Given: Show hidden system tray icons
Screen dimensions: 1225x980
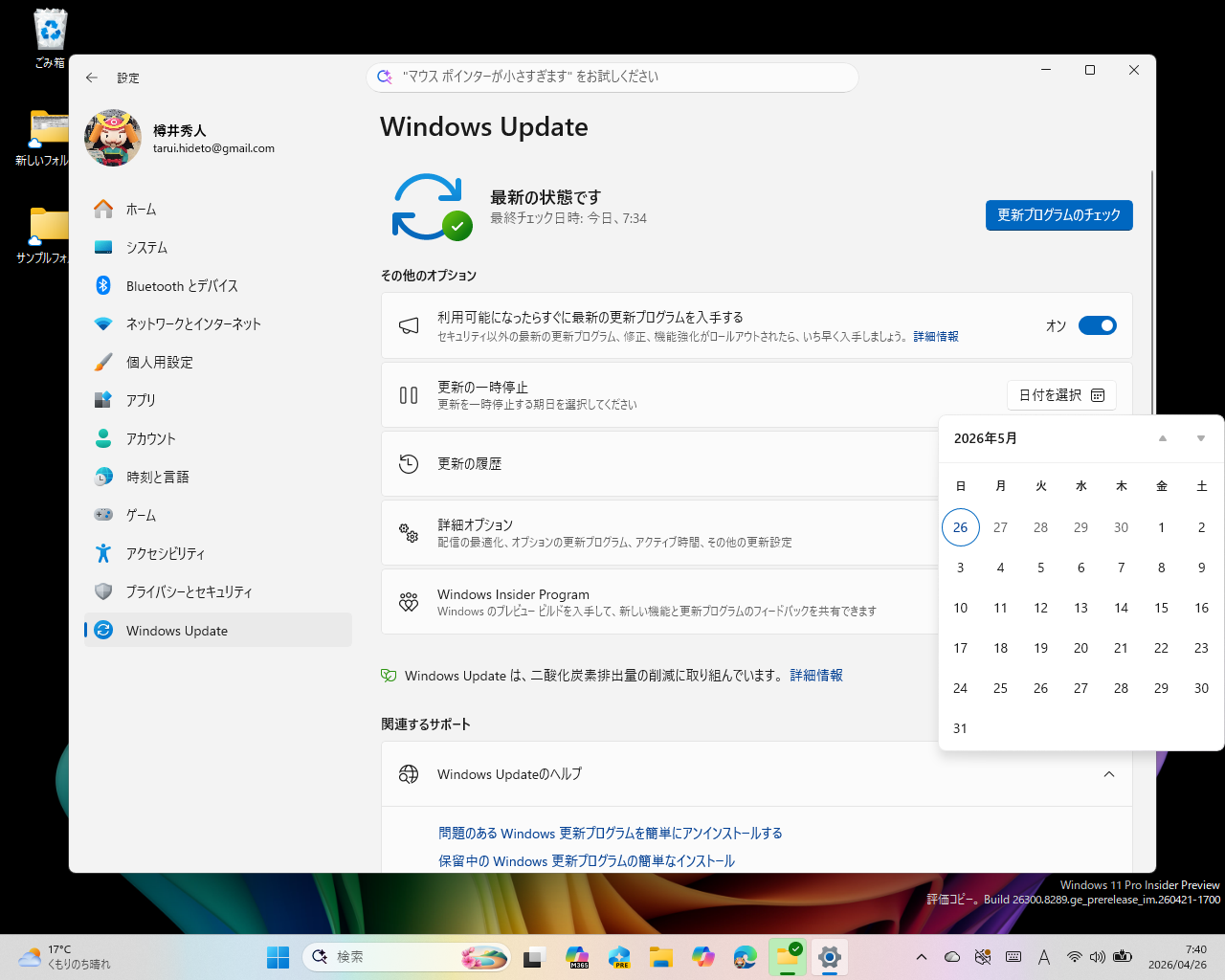Looking at the screenshot, I should [x=922, y=957].
